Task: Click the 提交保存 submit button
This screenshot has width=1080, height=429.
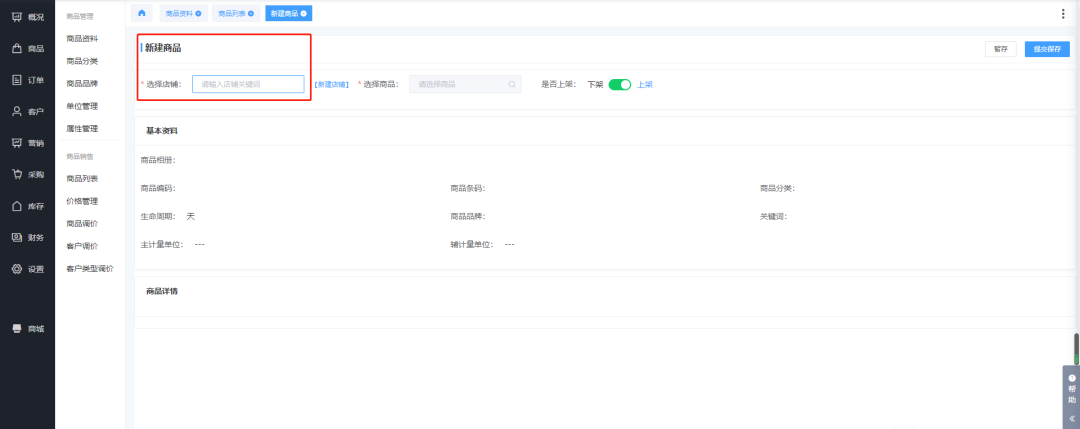Action: (1047, 49)
